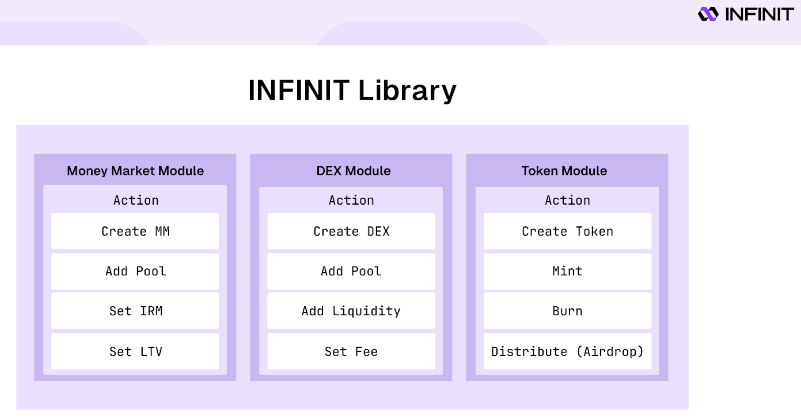Click Add Pool in Money Market Module

(x=135, y=271)
